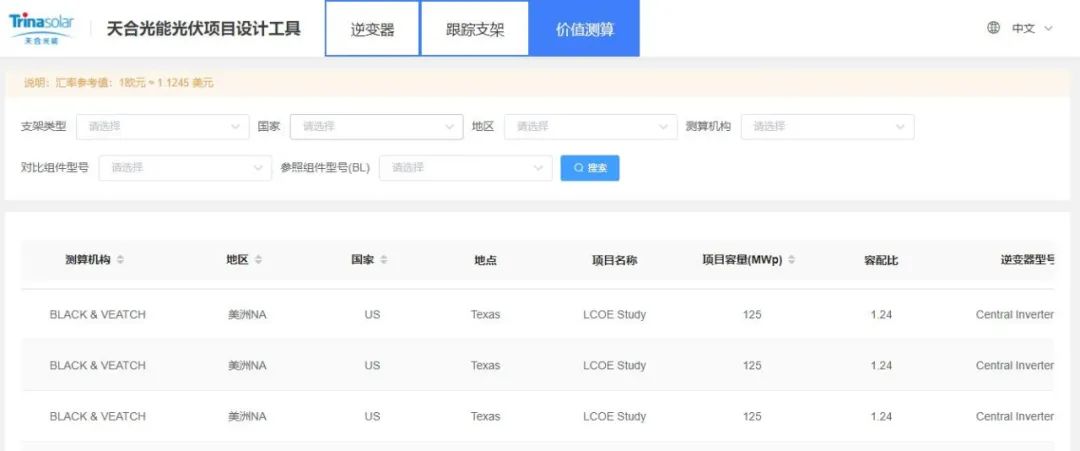Sort by 项目容量(MWp) column arrows
The width and height of the screenshot is (1080, 451).
coord(792,260)
